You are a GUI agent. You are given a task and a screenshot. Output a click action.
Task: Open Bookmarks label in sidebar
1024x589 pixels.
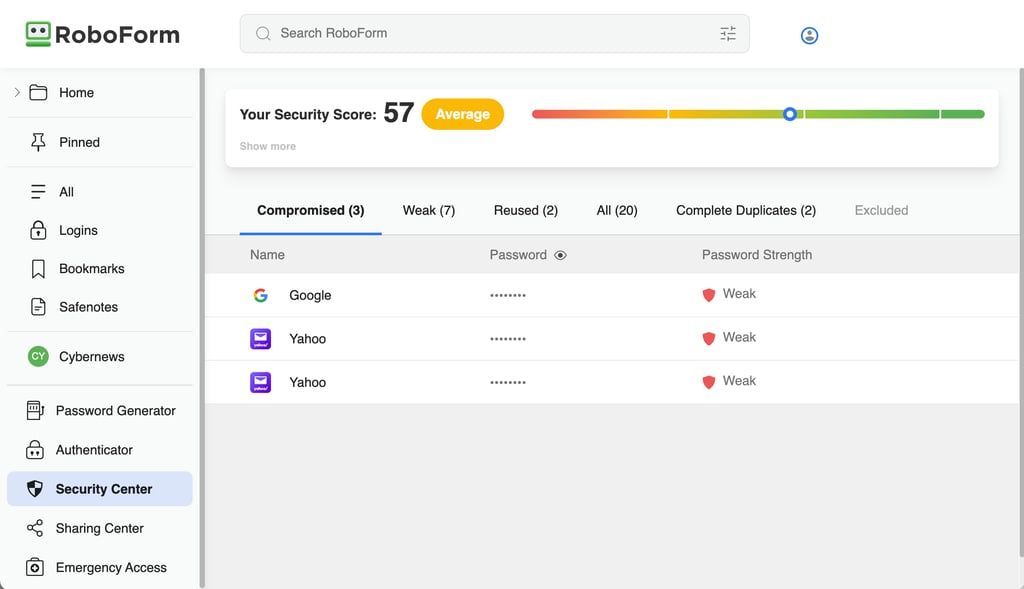tap(91, 269)
